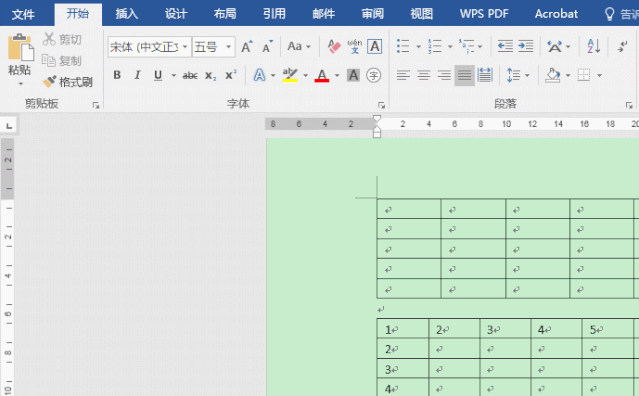Show or hide paragraph marks
Viewport: 639px width, 396px height.
(x=622, y=46)
